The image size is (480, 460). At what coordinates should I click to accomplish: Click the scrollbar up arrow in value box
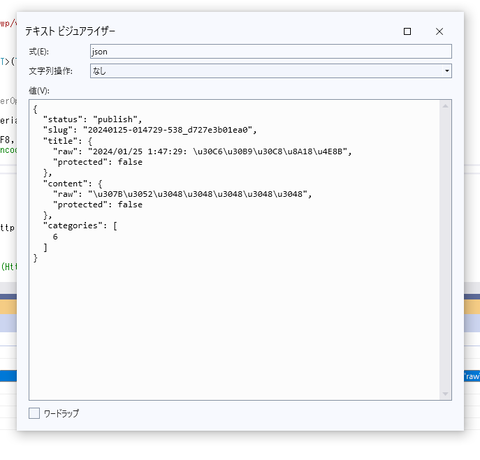(x=445, y=106)
